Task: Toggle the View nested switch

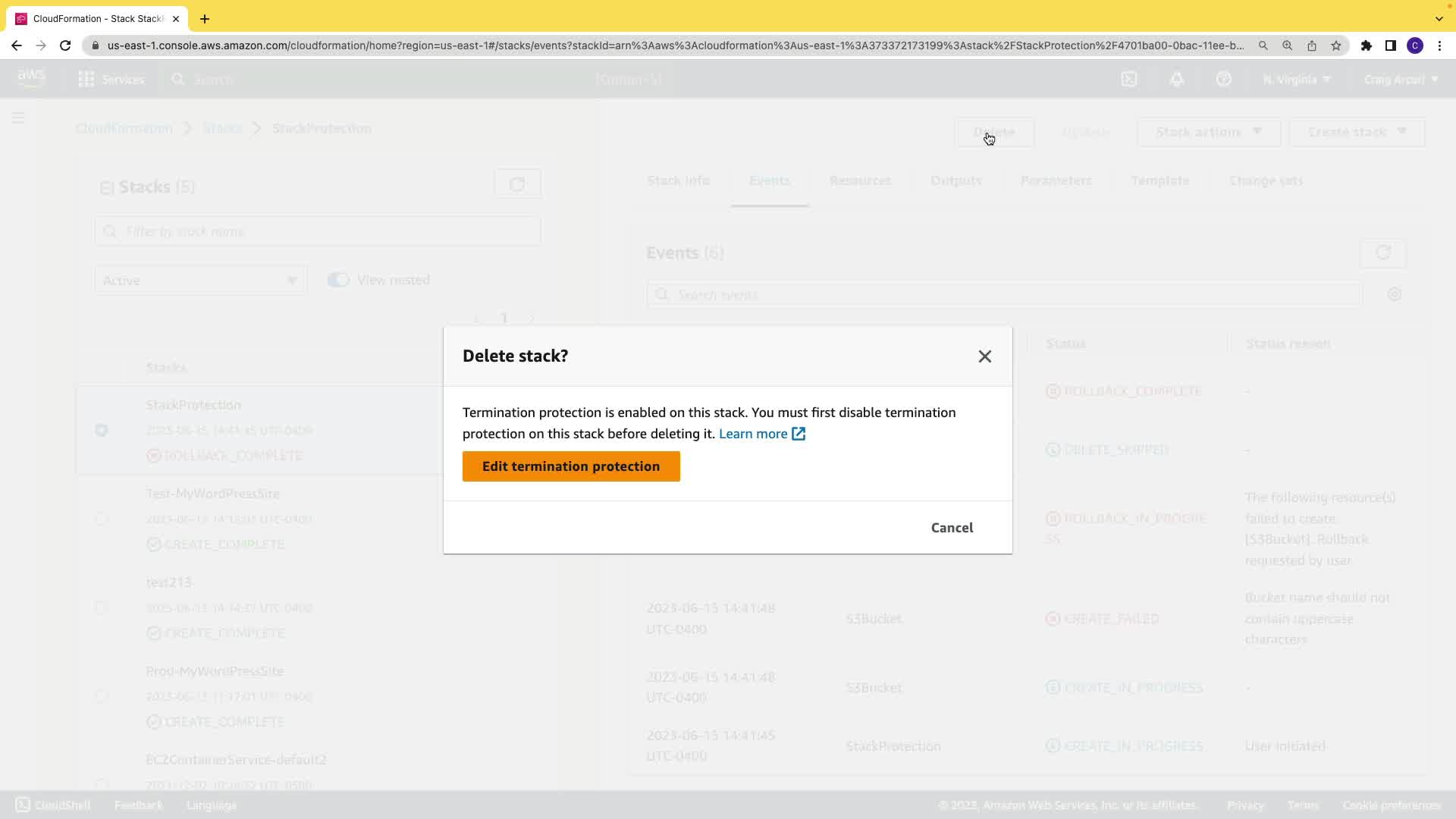Action: pos(338,281)
